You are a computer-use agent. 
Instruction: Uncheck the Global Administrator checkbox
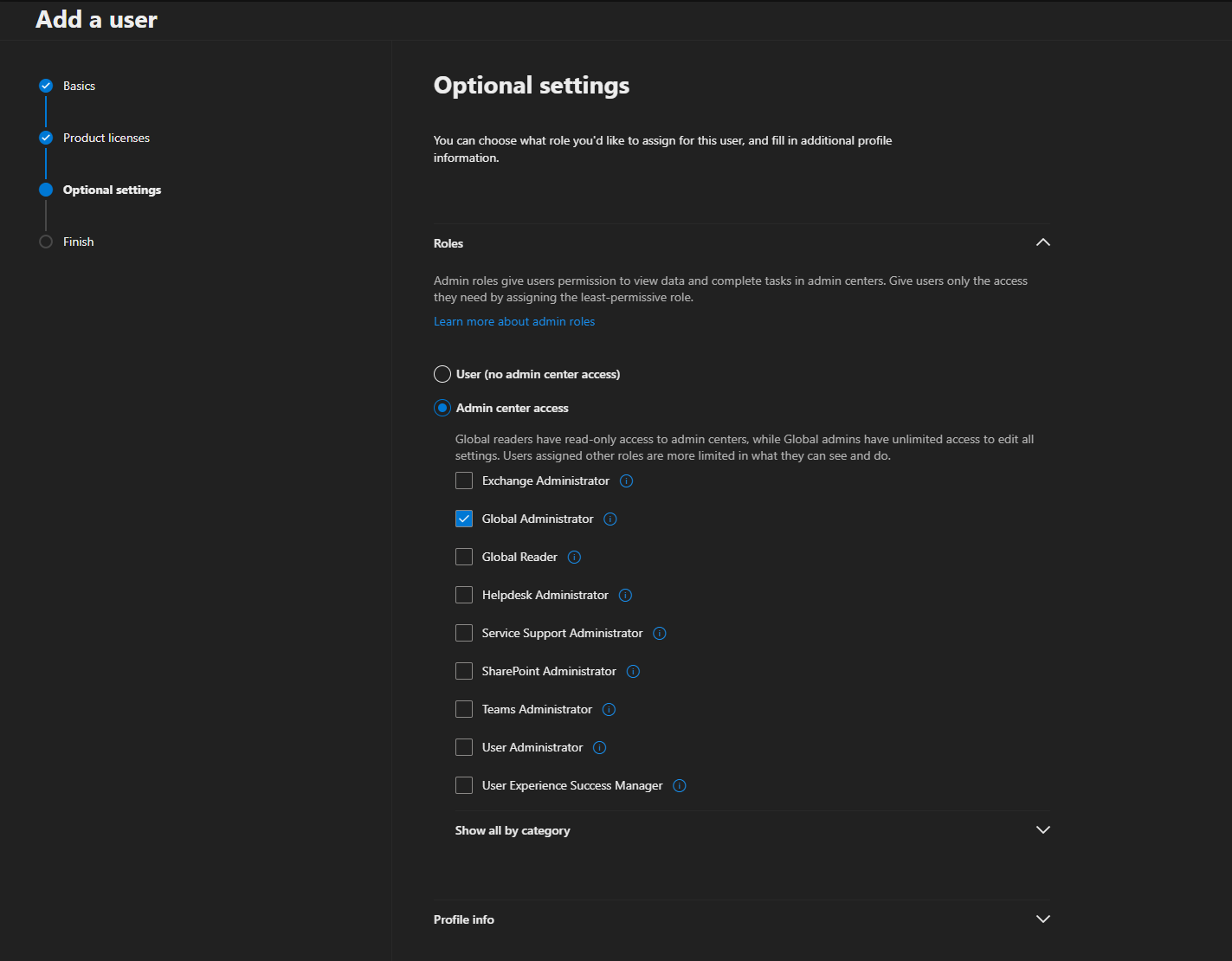tap(464, 519)
